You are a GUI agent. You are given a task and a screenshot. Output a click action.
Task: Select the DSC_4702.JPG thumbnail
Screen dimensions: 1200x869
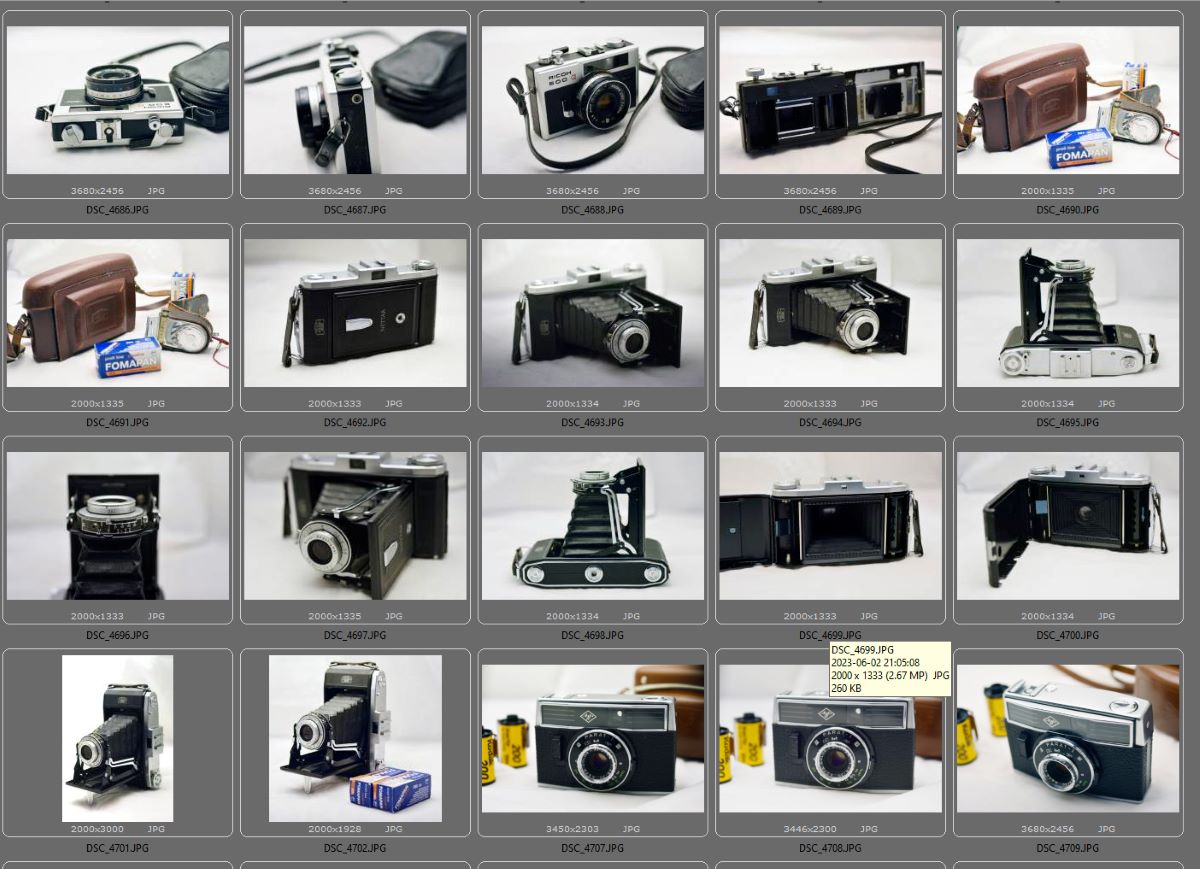click(355, 738)
